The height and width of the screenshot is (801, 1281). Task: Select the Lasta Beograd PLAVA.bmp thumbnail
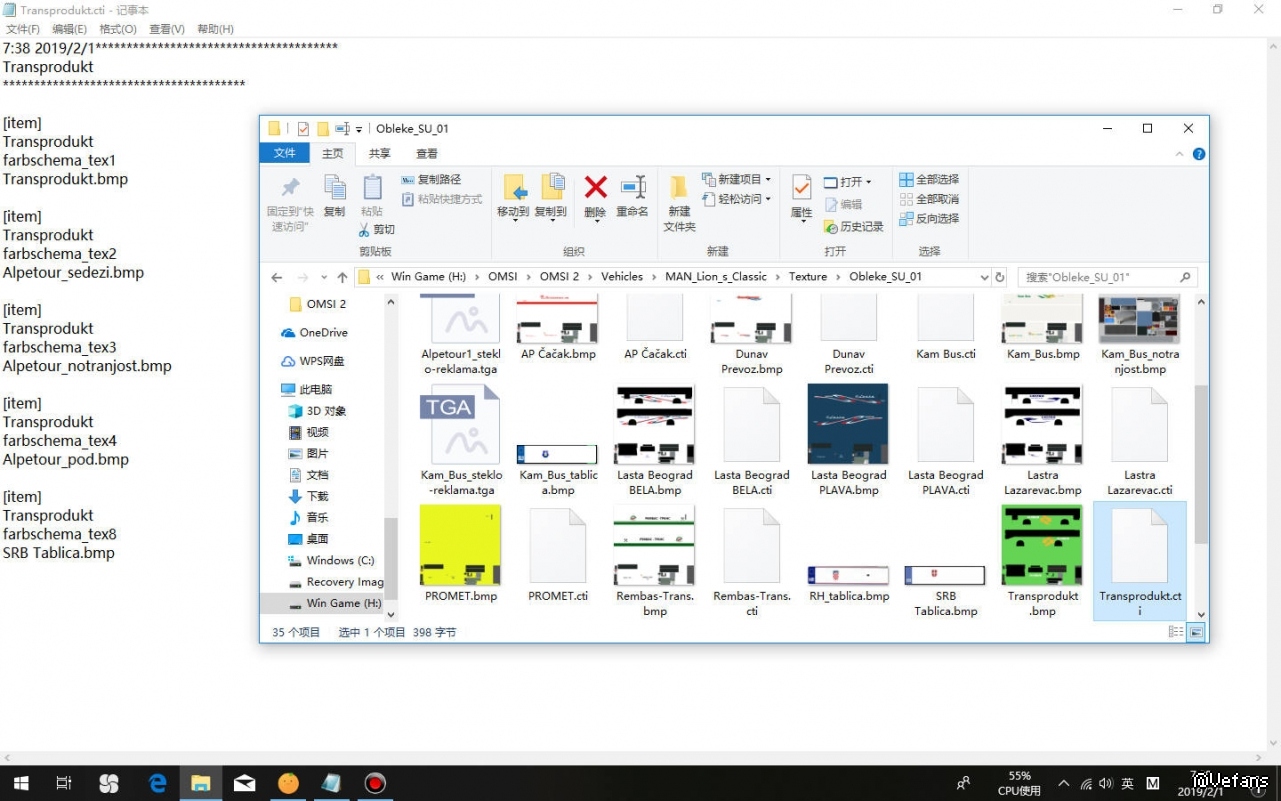[849, 424]
